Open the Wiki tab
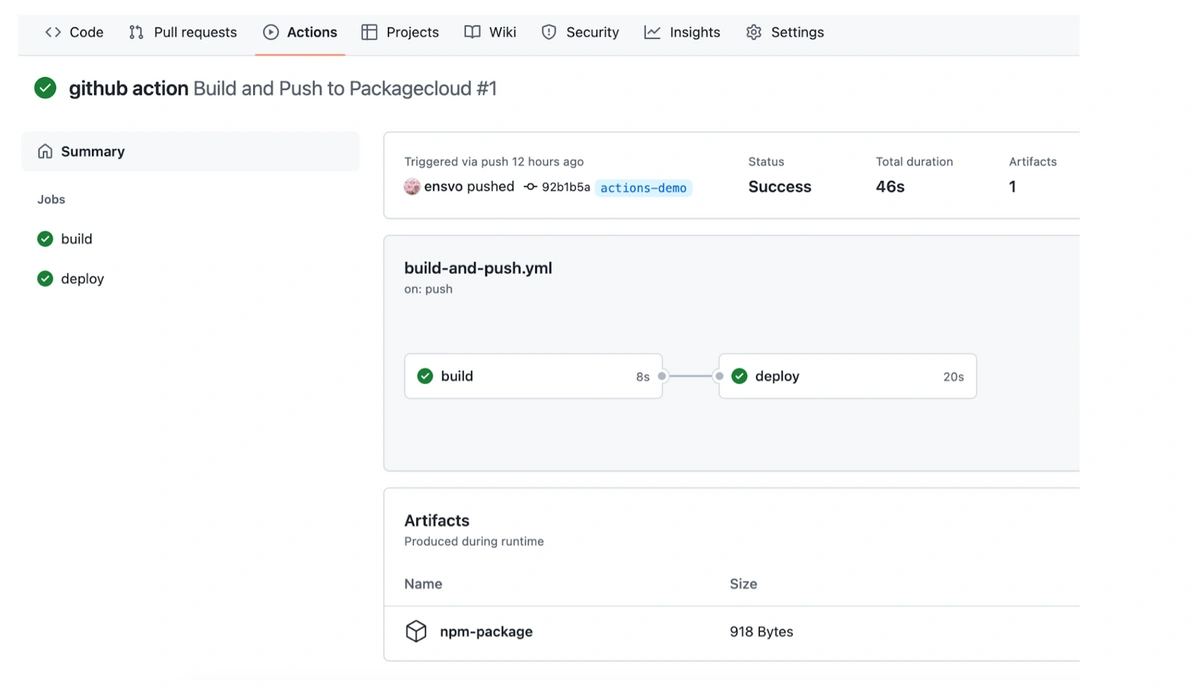The image size is (1200, 693). (x=490, y=32)
